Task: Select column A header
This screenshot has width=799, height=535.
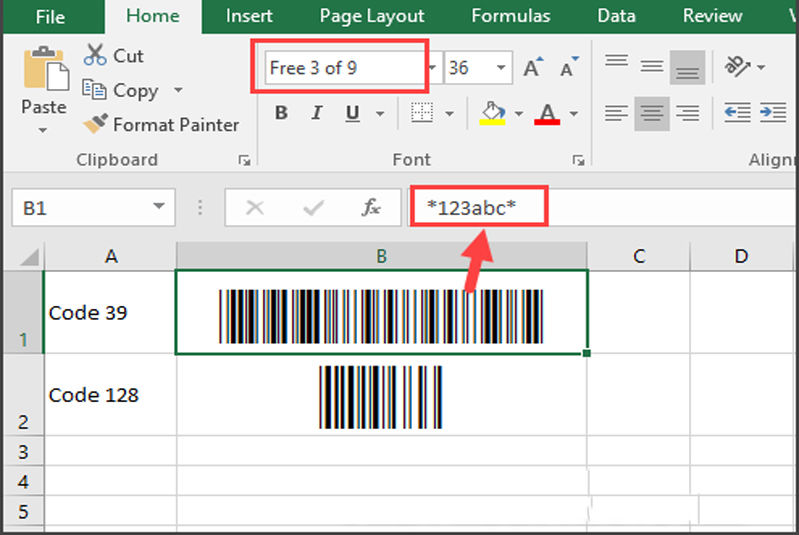Action: [x=111, y=256]
